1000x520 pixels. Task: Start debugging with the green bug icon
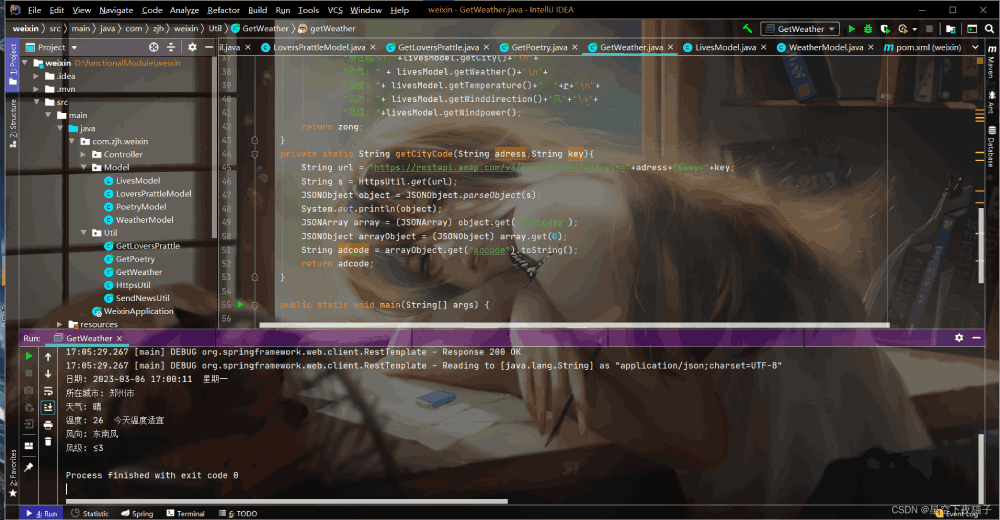click(x=869, y=29)
